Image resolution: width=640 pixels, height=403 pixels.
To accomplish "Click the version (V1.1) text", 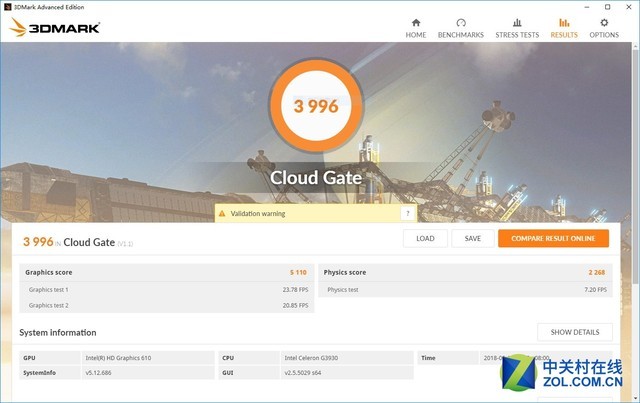I will [x=125, y=244].
